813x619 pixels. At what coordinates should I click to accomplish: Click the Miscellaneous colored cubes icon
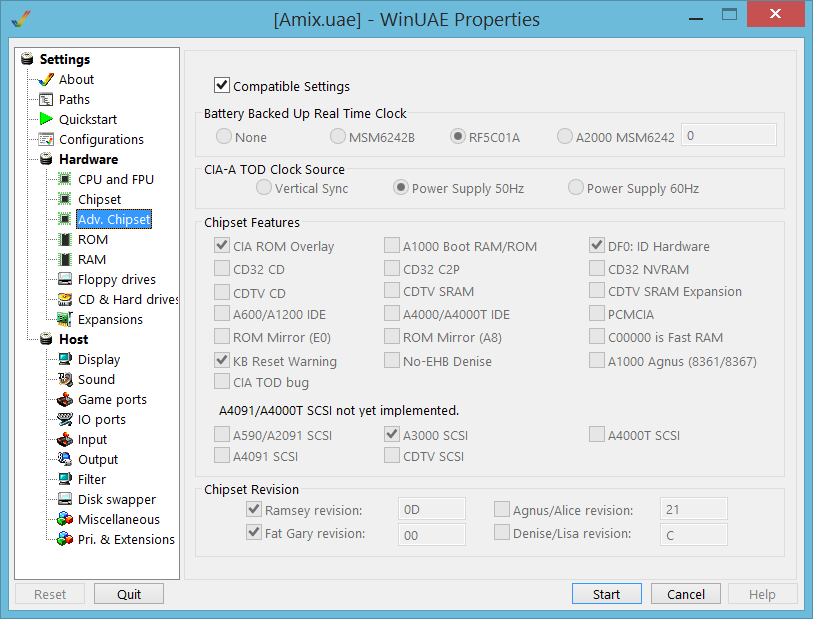(65, 519)
